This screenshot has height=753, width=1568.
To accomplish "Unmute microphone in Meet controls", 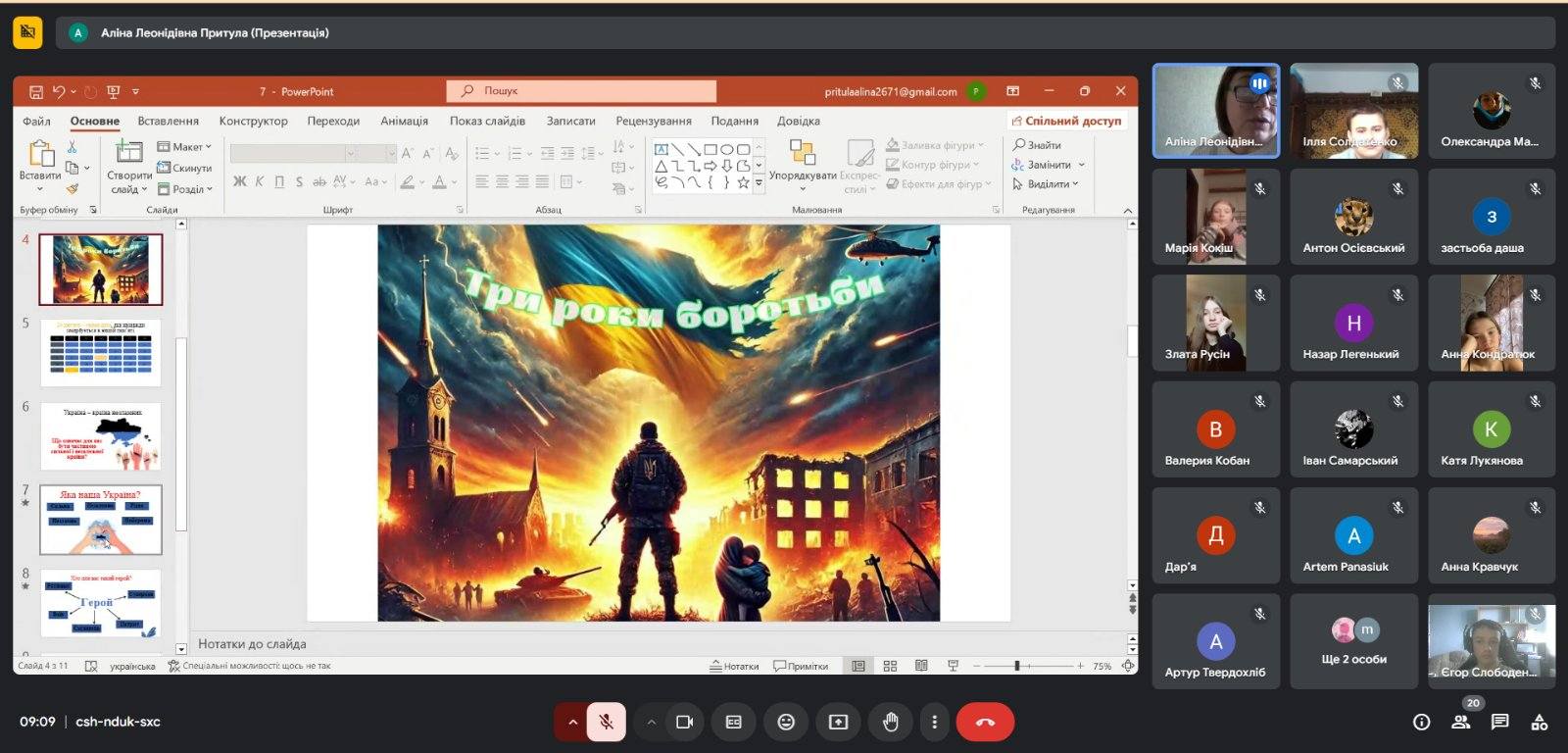I will (607, 723).
